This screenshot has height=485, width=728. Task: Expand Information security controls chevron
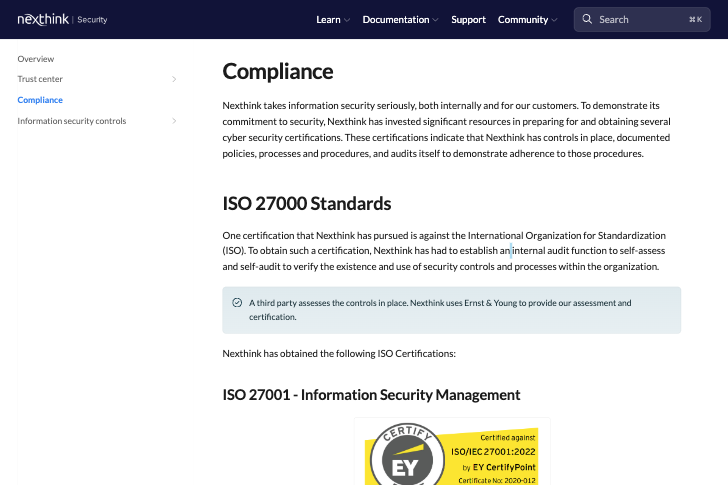tap(174, 121)
